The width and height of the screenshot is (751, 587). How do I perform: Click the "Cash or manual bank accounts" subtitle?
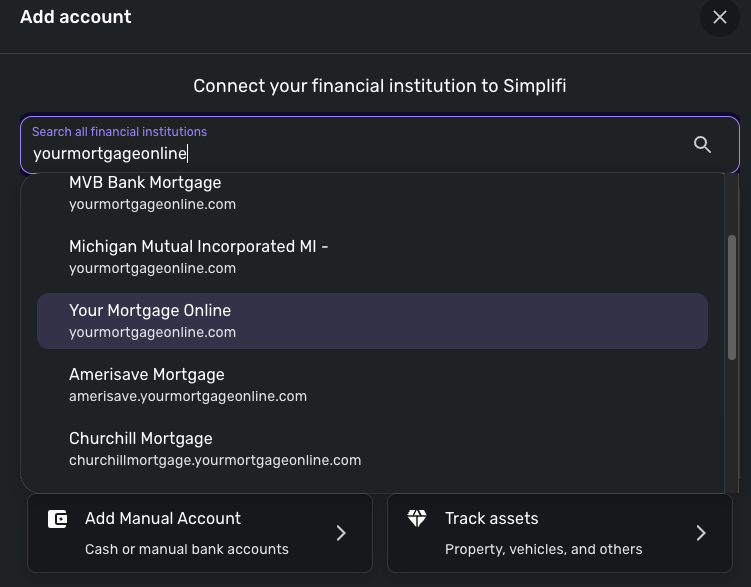click(x=187, y=549)
